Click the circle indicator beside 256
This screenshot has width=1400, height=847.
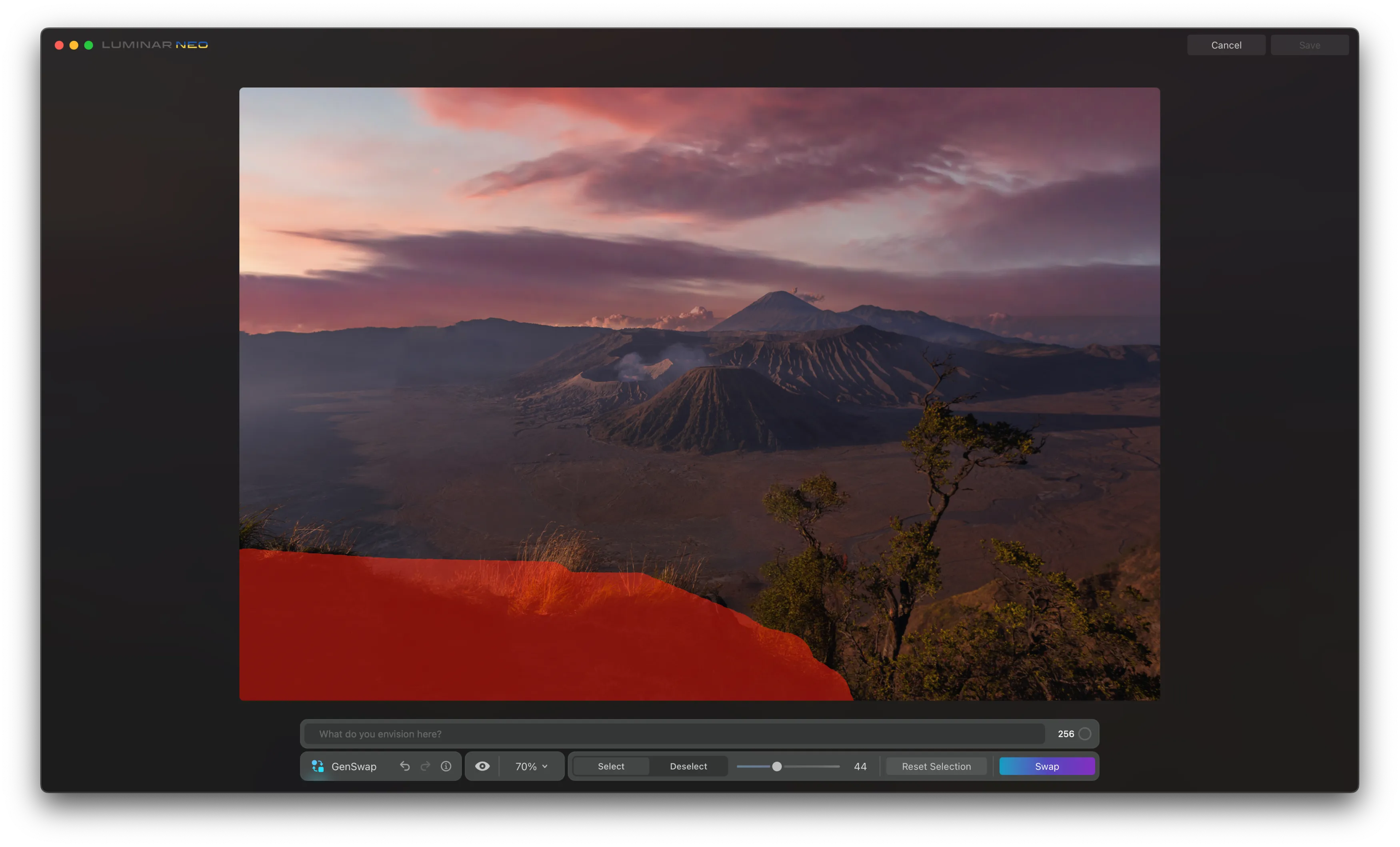(1085, 734)
